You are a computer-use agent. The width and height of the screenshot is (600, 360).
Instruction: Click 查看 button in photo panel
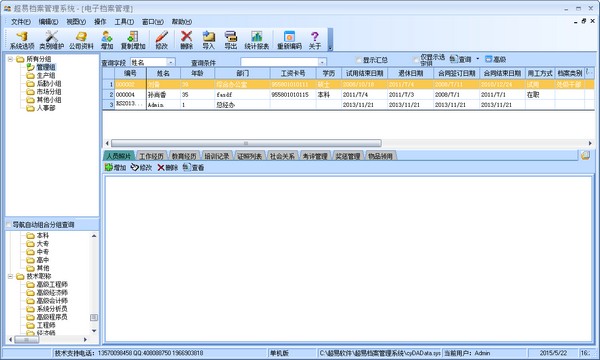point(194,168)
